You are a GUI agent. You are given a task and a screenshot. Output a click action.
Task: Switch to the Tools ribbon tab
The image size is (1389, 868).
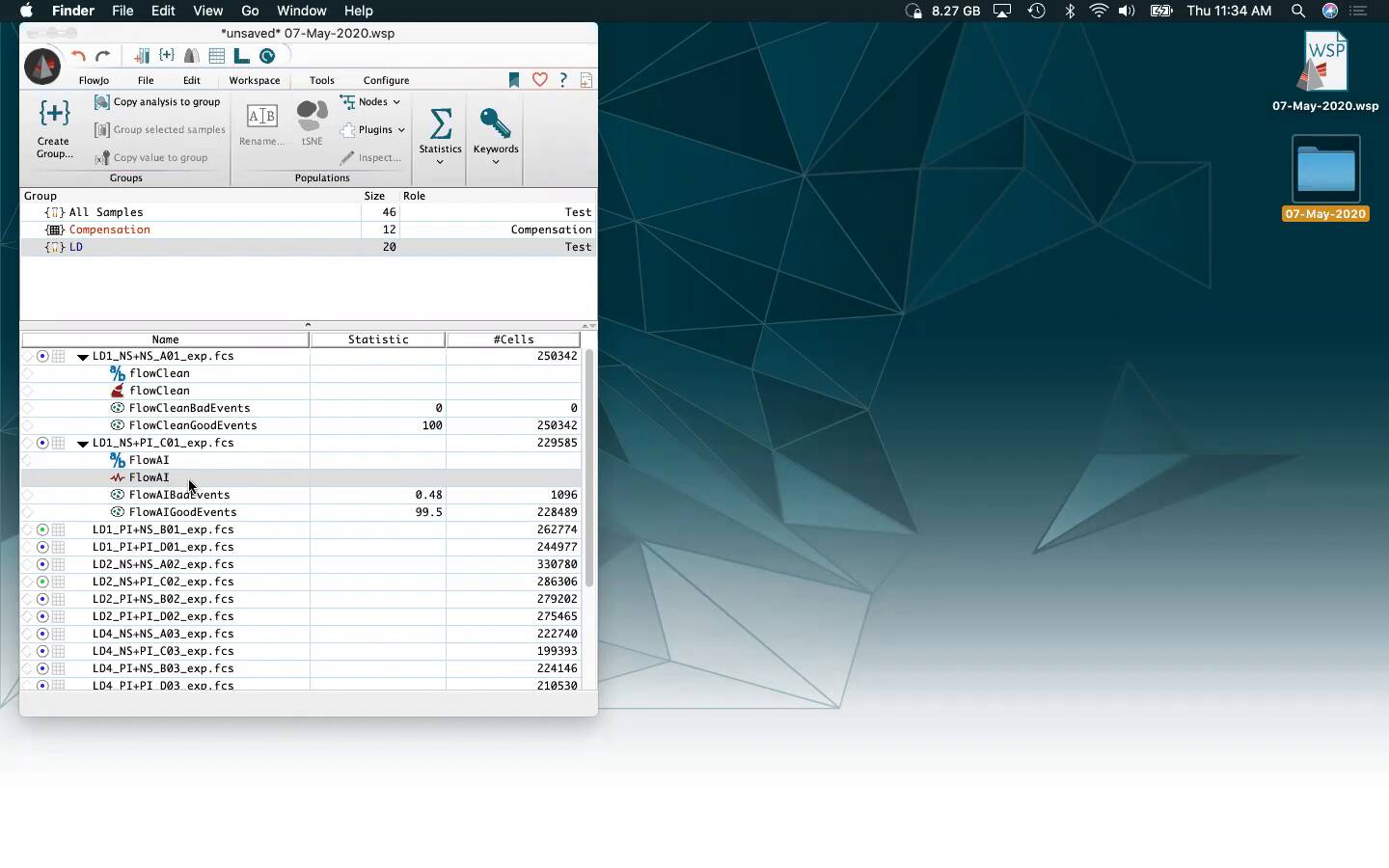tap(321, 80)
